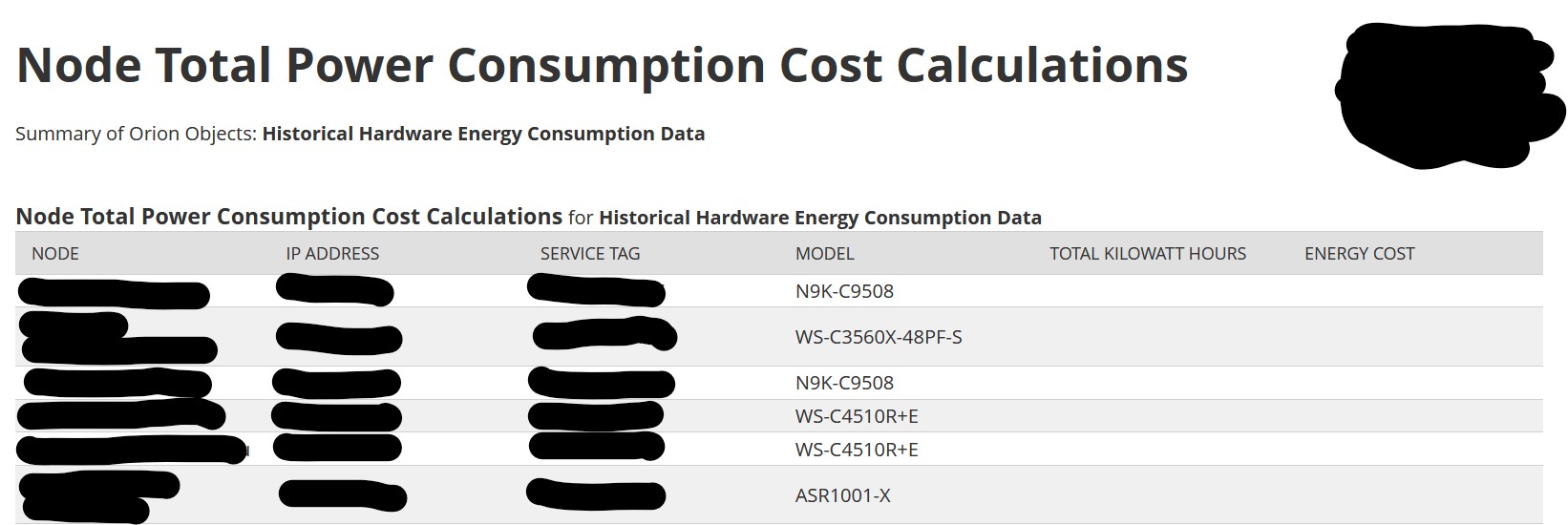Select the first WS-C4510R+E model cell
The image size is (1568, 525).
tap(857, 416)
